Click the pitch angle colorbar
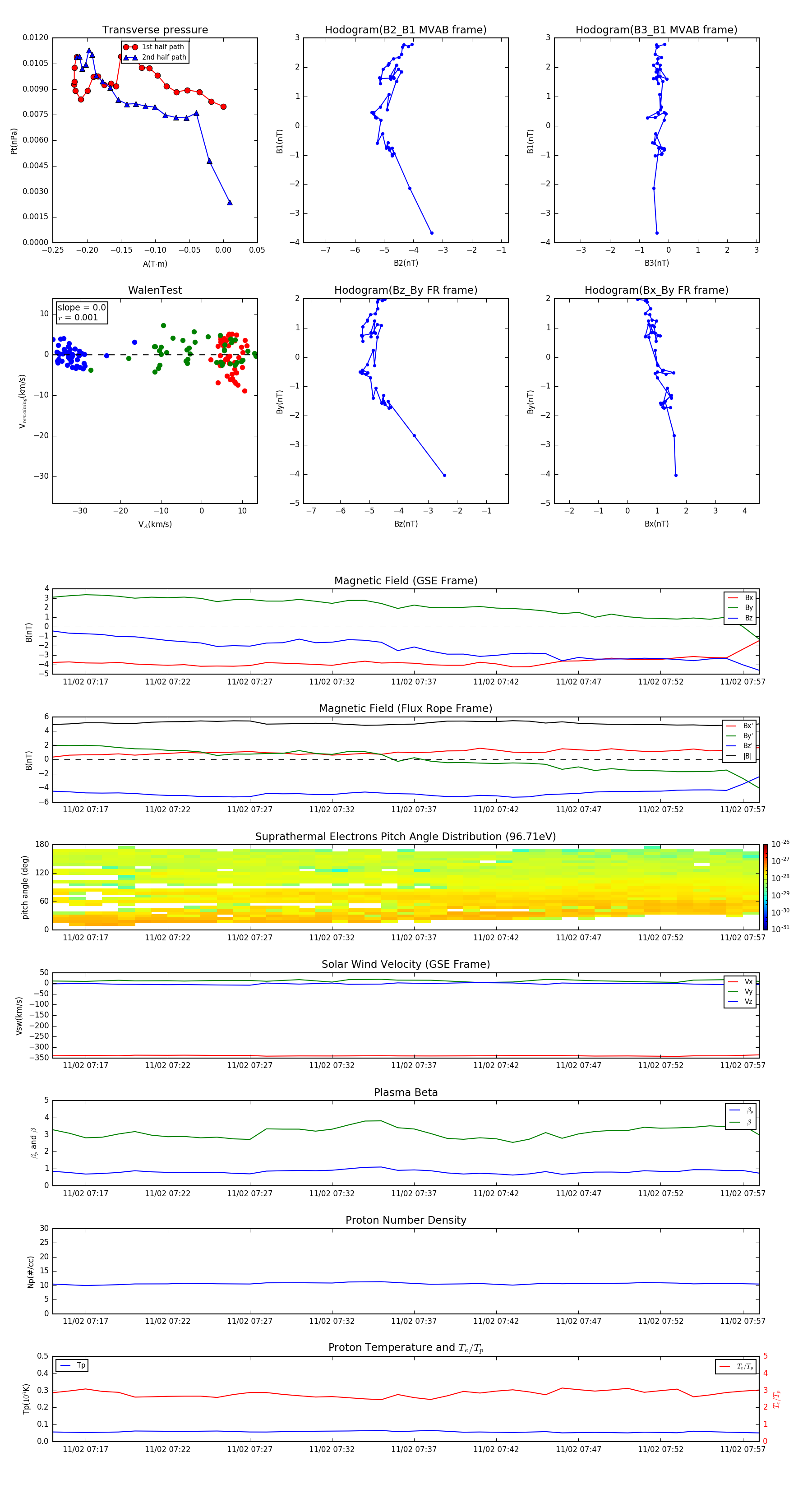Screen dimensions: 812x1489 pyautogui.click(x=765, y=887)
